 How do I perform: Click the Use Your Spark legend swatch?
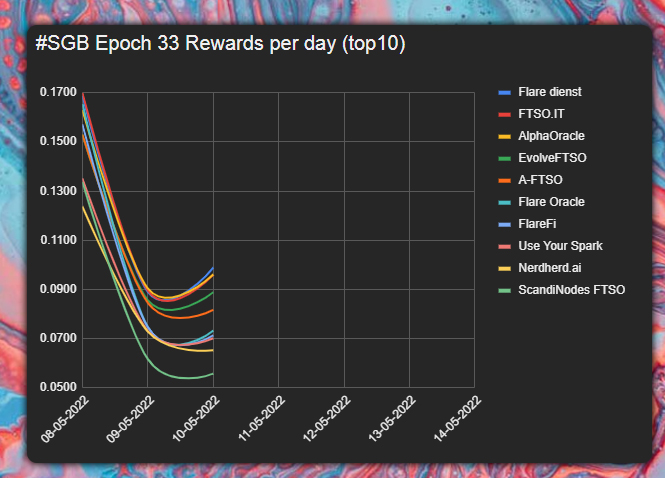pos(504,246)
